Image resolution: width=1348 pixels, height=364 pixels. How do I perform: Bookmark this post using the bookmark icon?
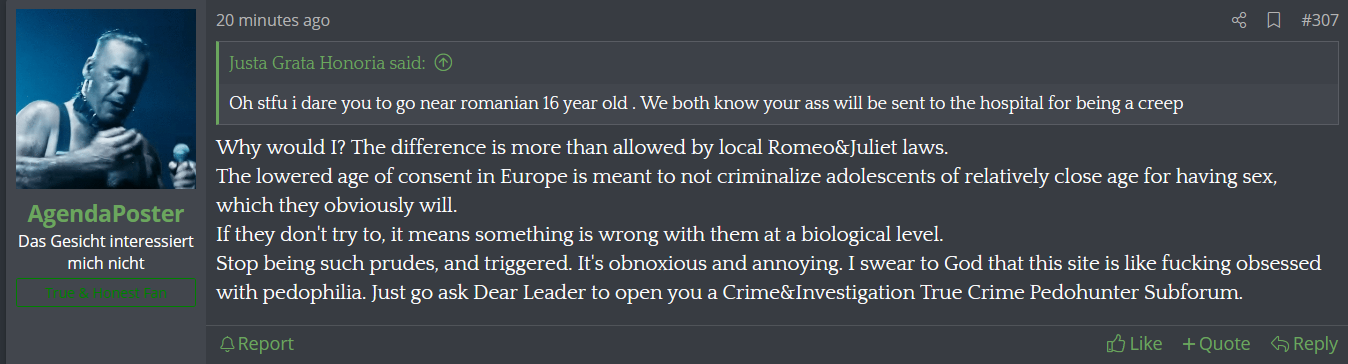(x=1273, y=20)
